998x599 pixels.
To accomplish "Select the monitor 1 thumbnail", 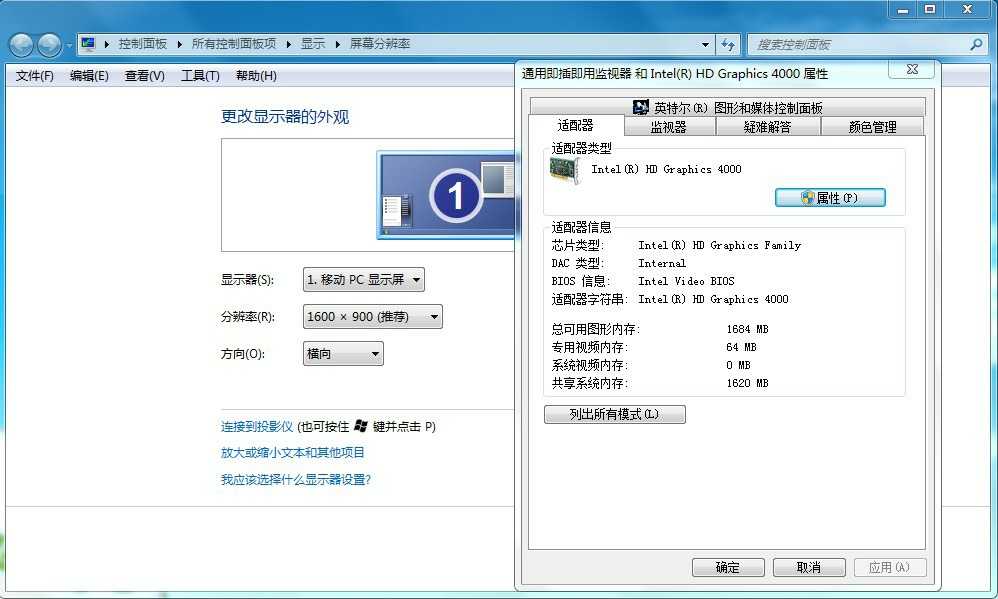I will coord(446,195).
